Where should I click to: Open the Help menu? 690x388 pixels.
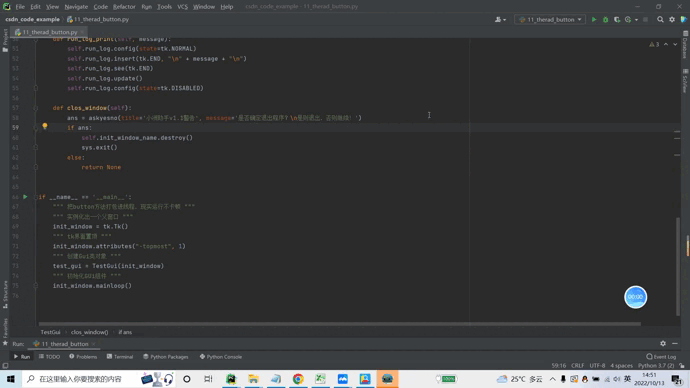pyautogui.click(x=227, y=7)
